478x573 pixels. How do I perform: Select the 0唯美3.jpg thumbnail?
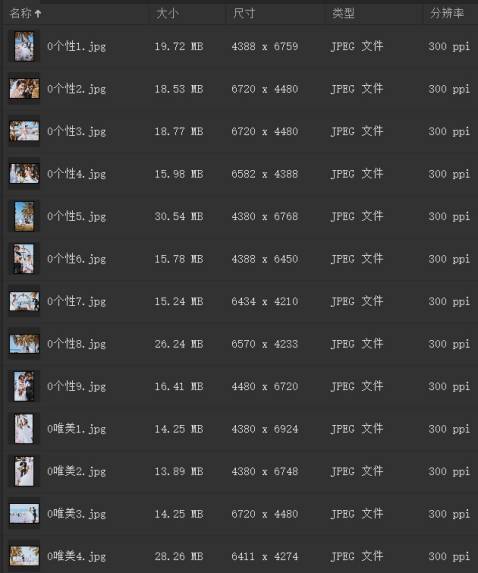(24, 514)
